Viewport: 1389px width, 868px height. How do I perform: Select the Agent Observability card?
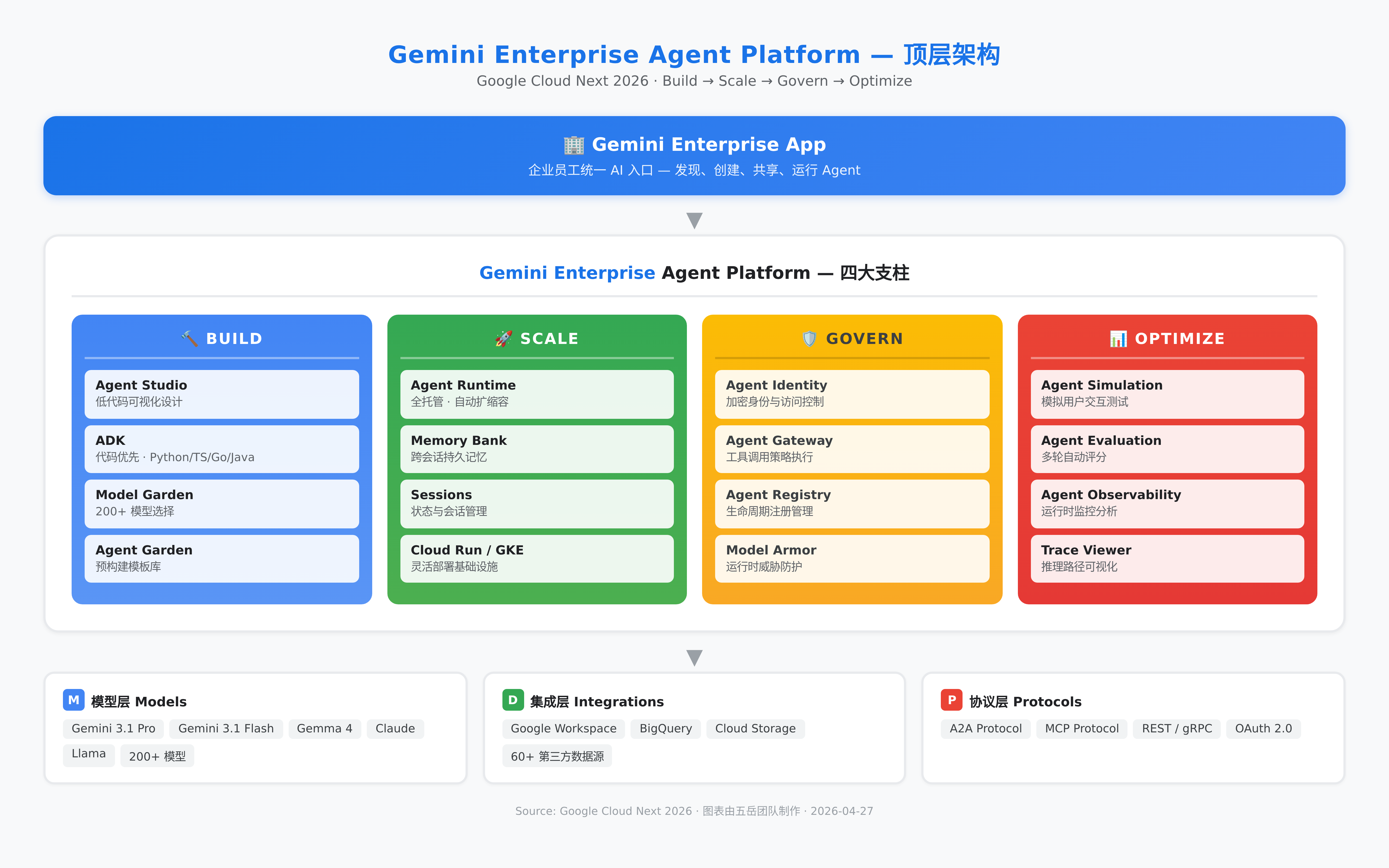tap(1167, 503)
